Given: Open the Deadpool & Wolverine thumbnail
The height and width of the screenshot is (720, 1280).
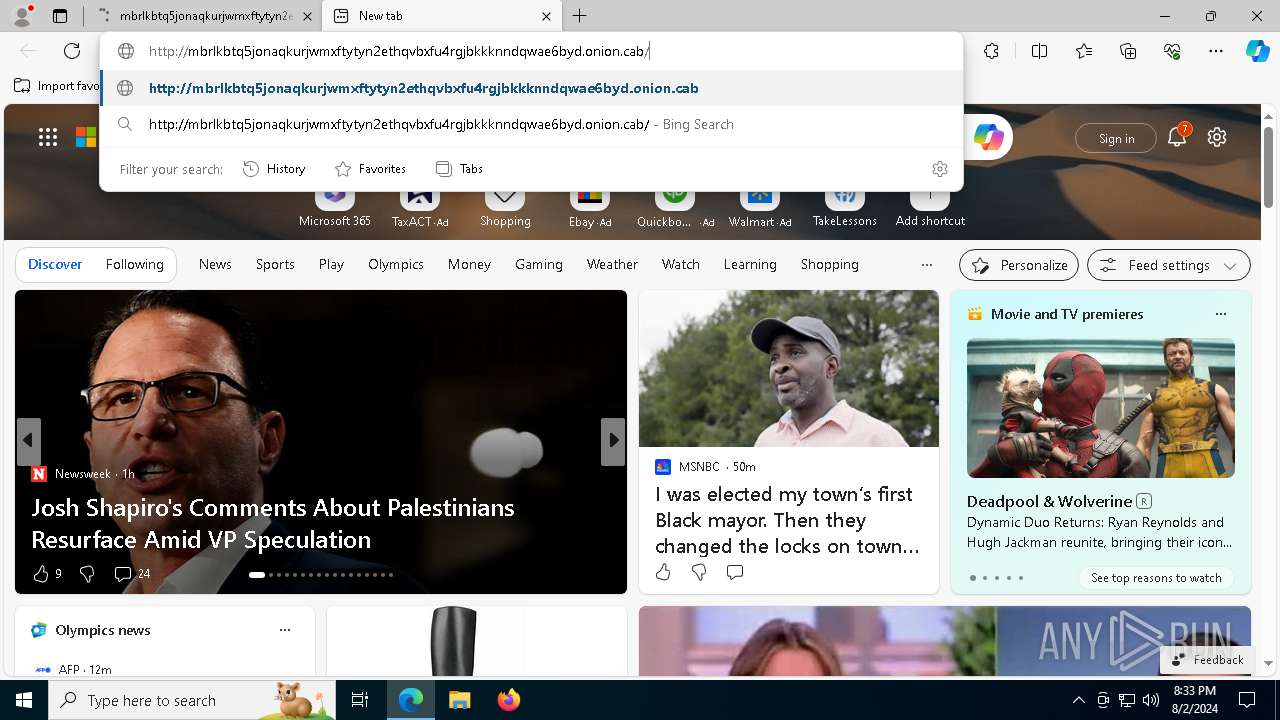Looking at the screenshot, I should click(1100, 408).
